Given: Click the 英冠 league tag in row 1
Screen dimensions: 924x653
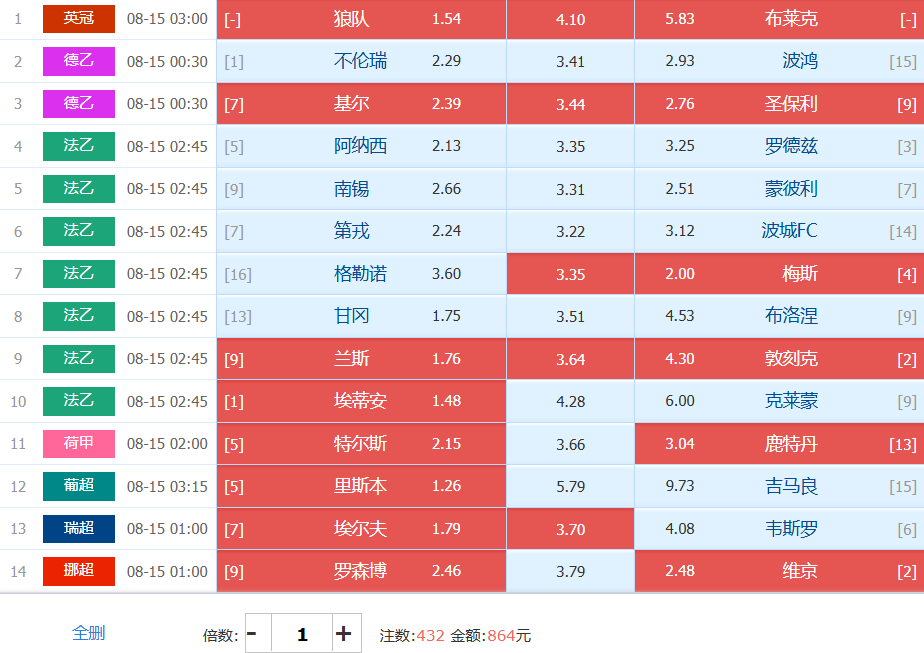Looking at the screenshot, I should pos(79,19).
